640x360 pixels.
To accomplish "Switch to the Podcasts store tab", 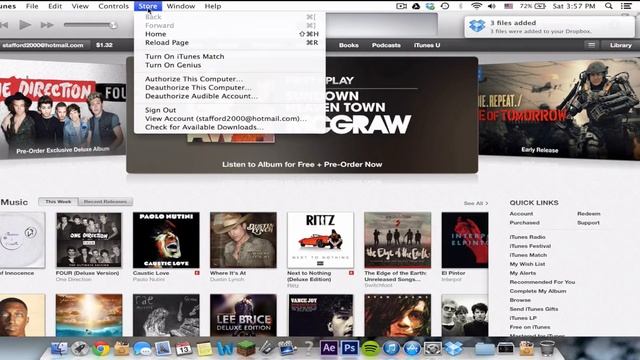I will 386,45.
